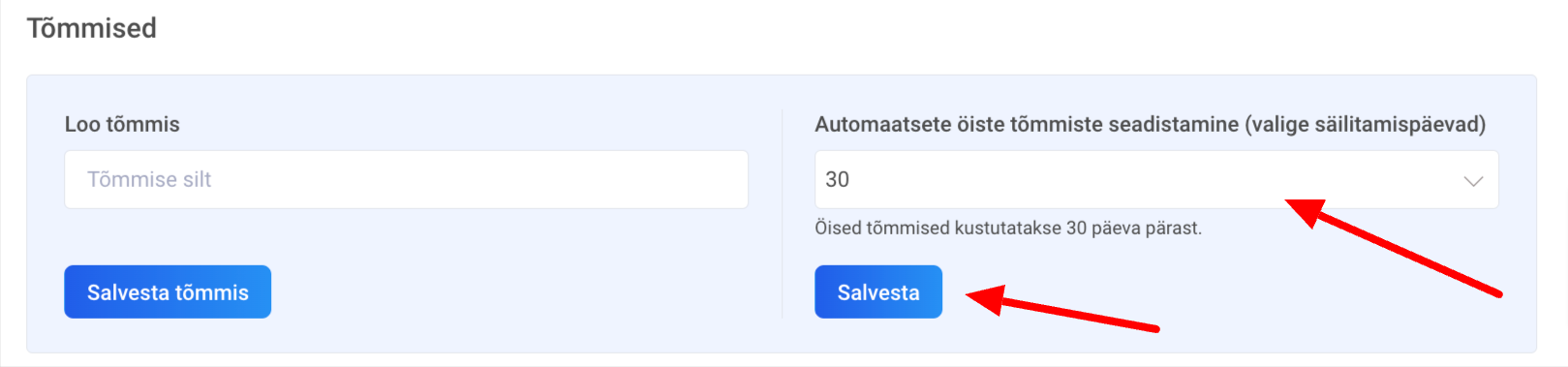Click the value 30 in the combo box
Screen dimensions: 1568x367
click(x=837, y=179)
